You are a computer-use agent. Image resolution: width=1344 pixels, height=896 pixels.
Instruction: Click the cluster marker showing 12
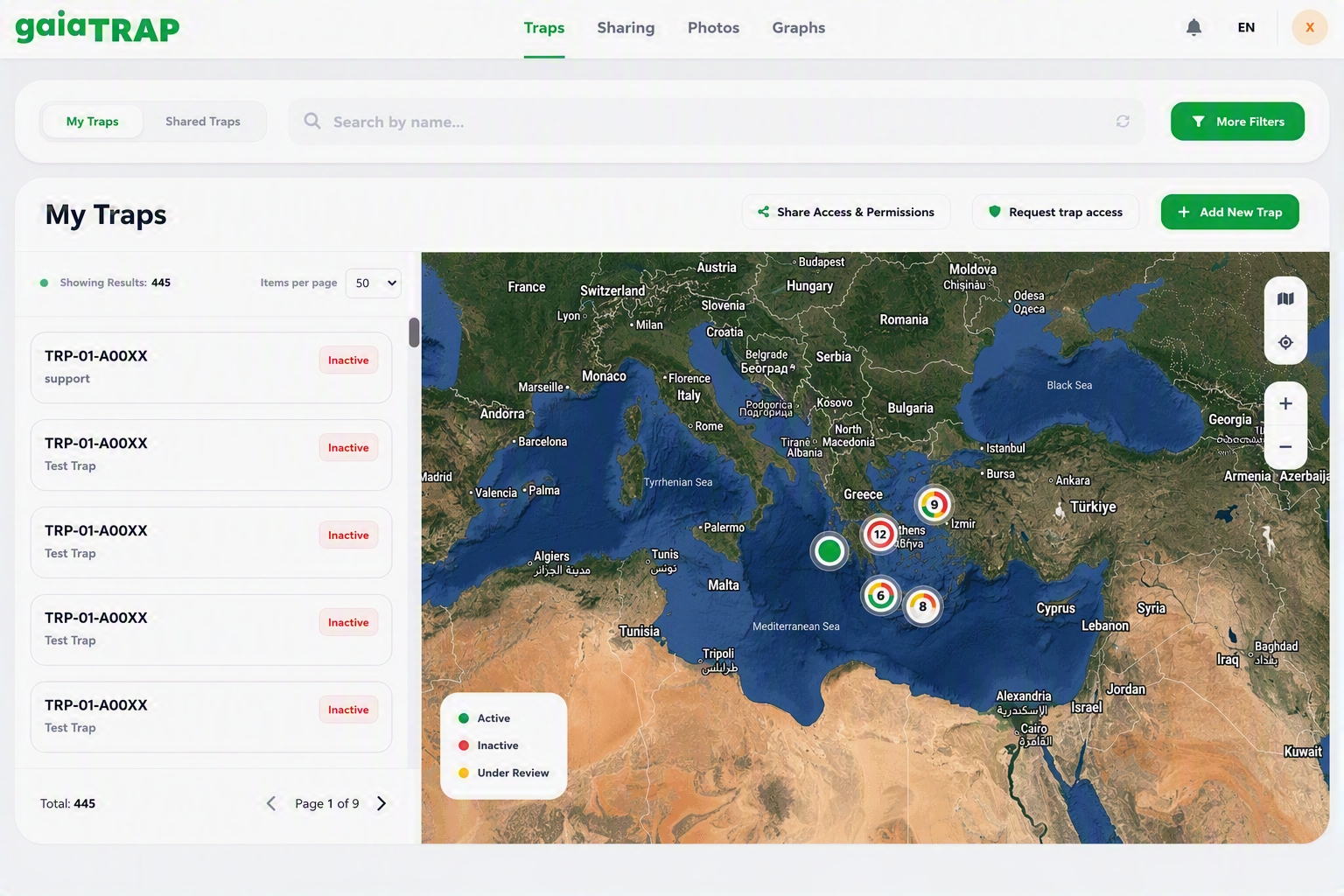click(880, 534)
